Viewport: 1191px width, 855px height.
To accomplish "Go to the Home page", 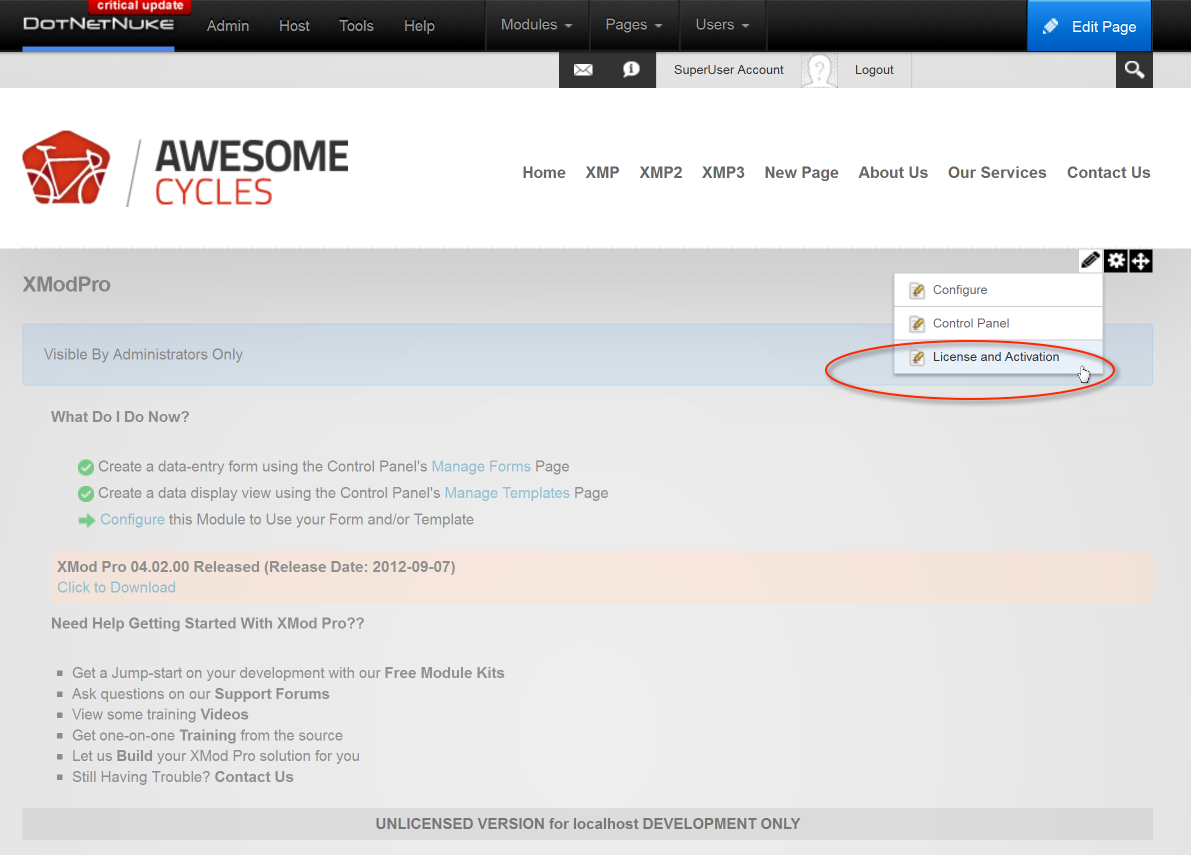I will point(544,172).
